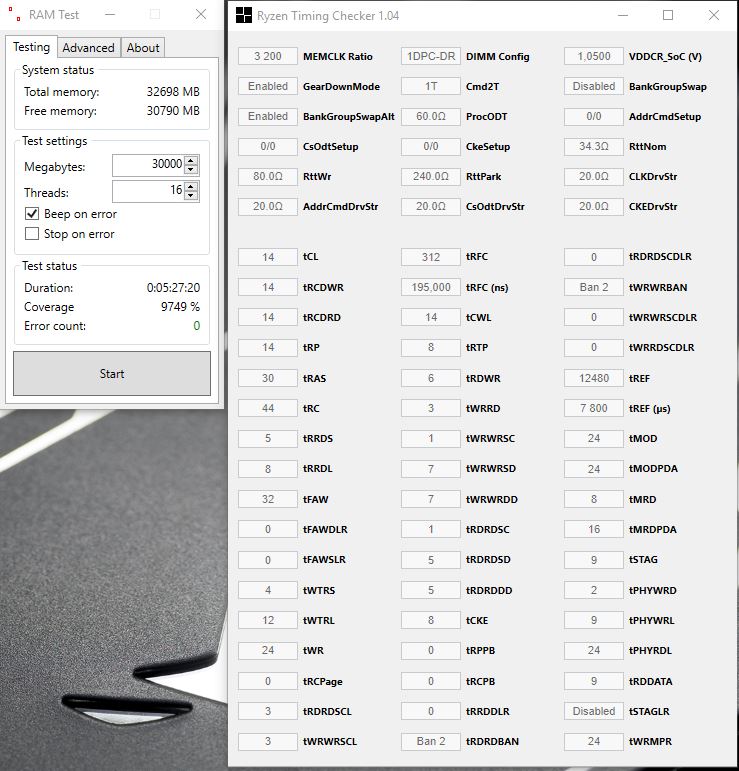739x771 pixels.
Task: Click the Coverage value 9749 %
Action: [x=180, y=307]
